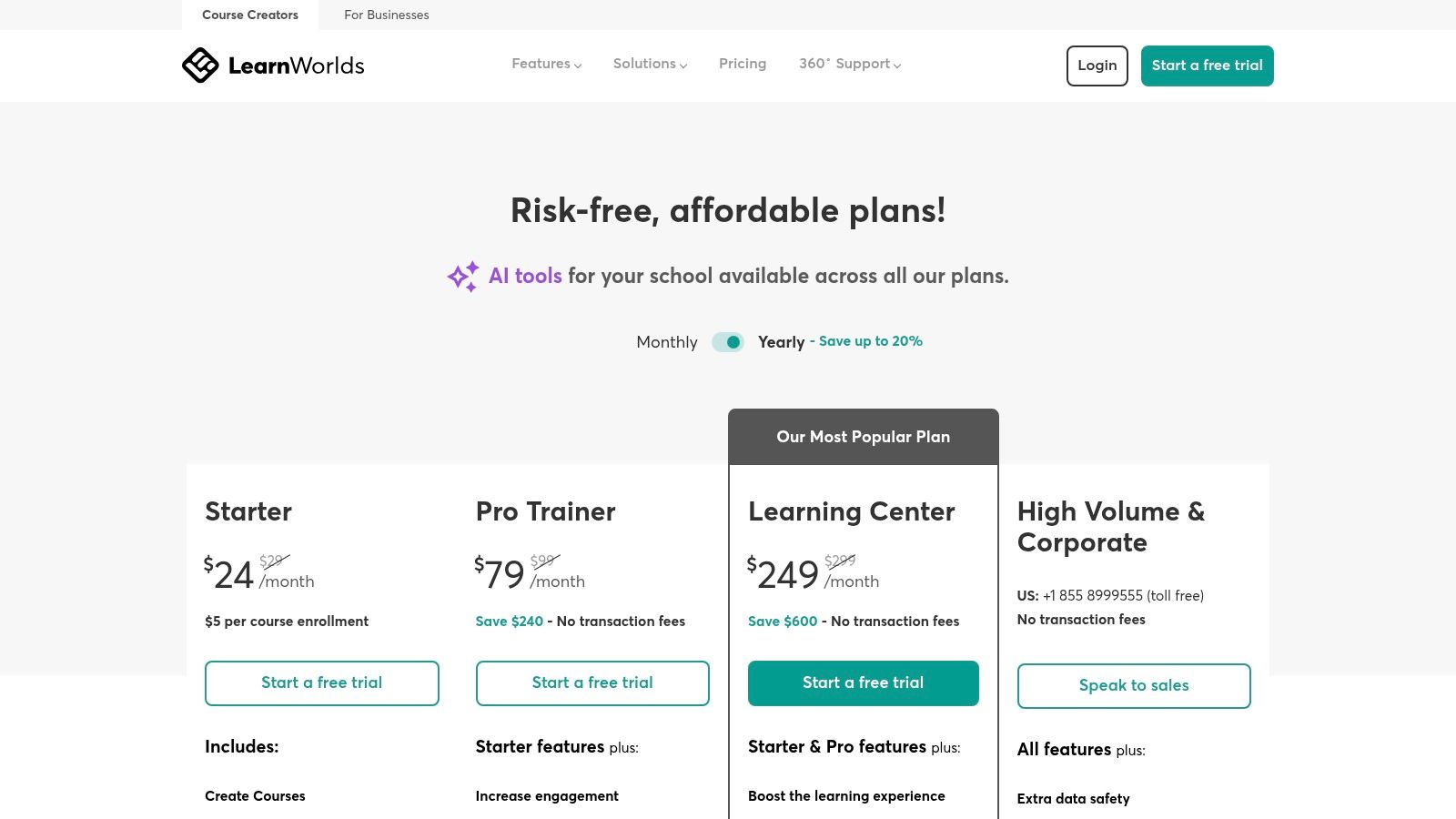
Task: Click the toll-free phone number link
Action: pyautogui.click(x=1091, y=596)
